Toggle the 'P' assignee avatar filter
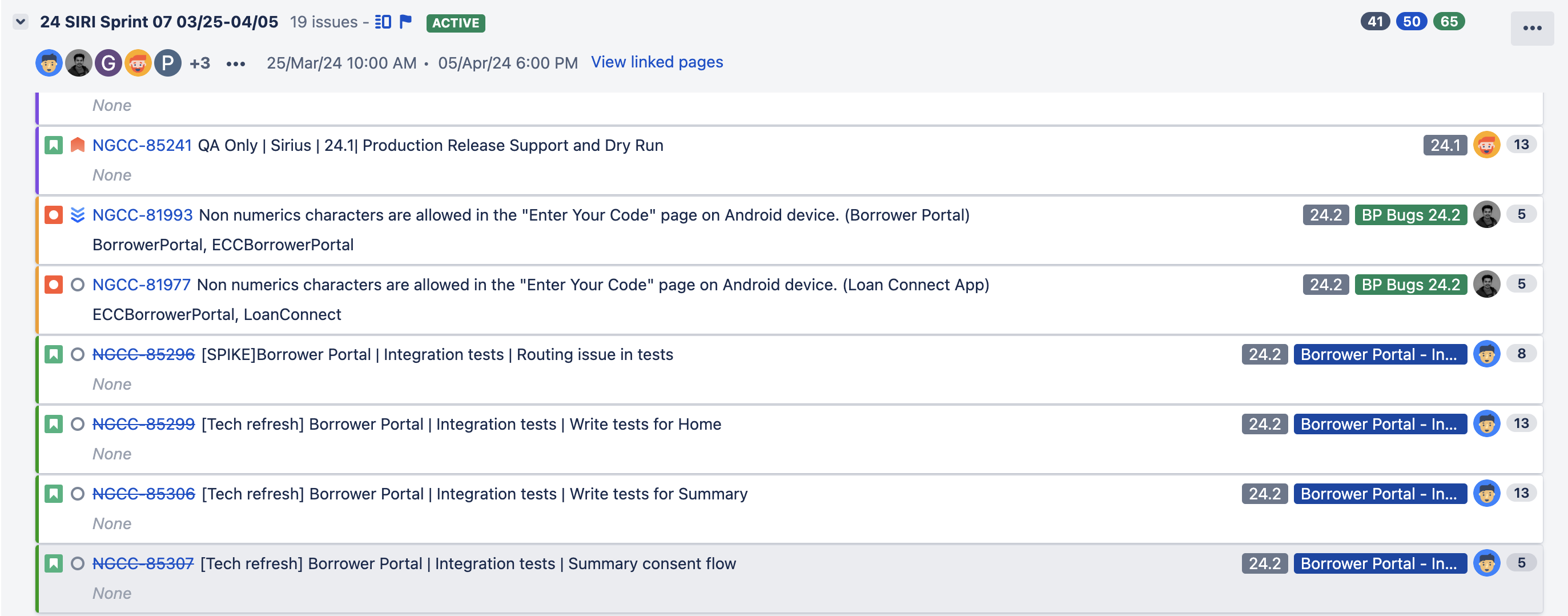Viewport: 1568px width, 616px height. click(168, 63)
